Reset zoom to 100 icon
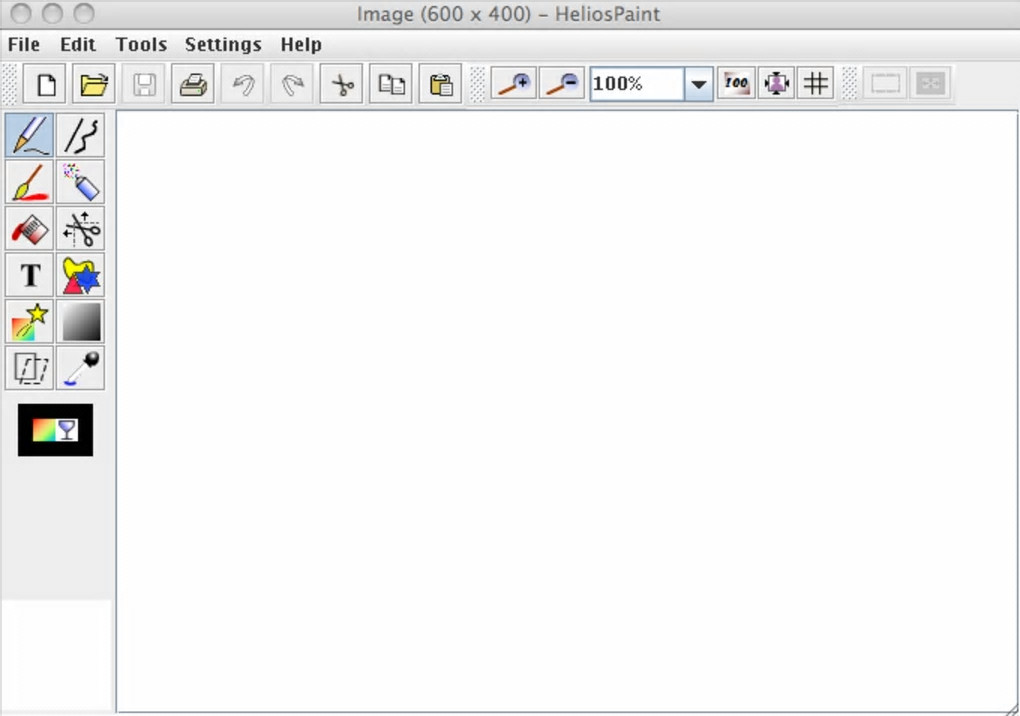This screenshot has width=1020, height=716. tap(736, 83)
